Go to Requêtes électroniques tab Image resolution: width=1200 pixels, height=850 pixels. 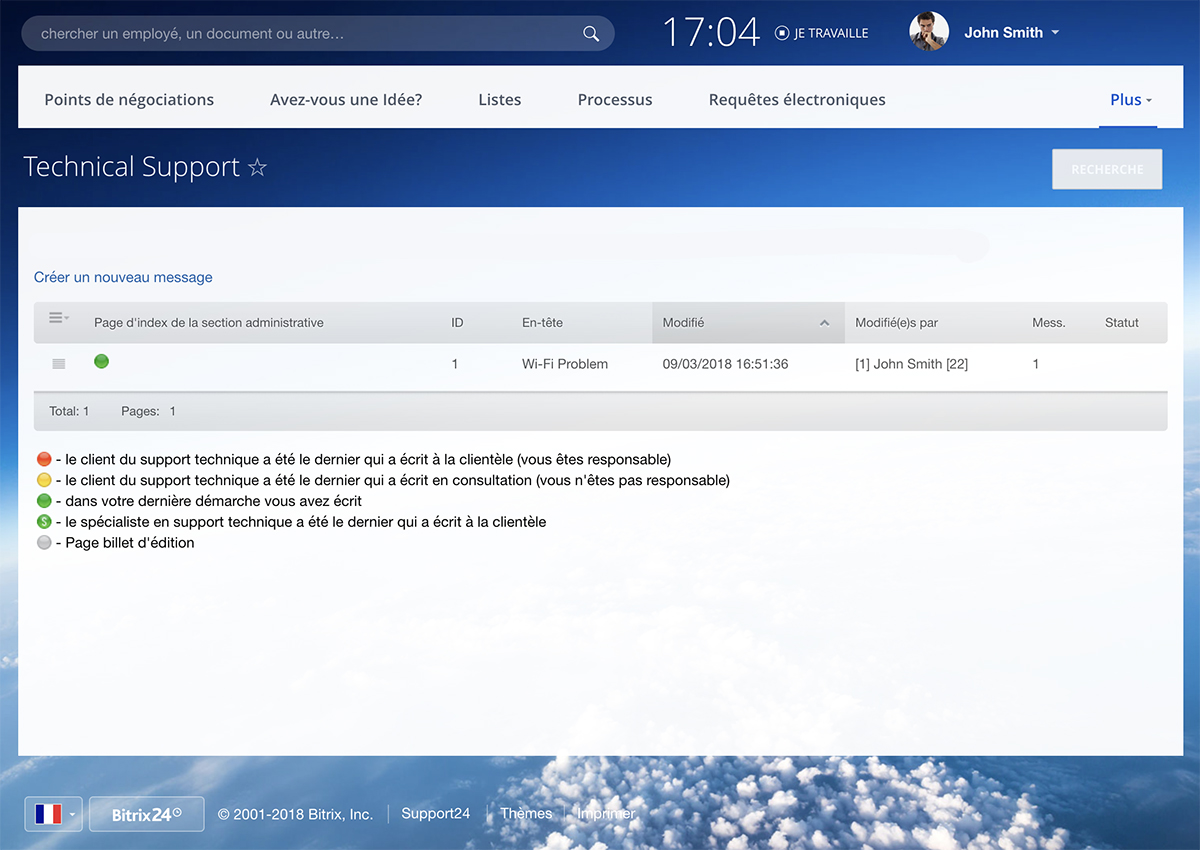click(796, 100)
